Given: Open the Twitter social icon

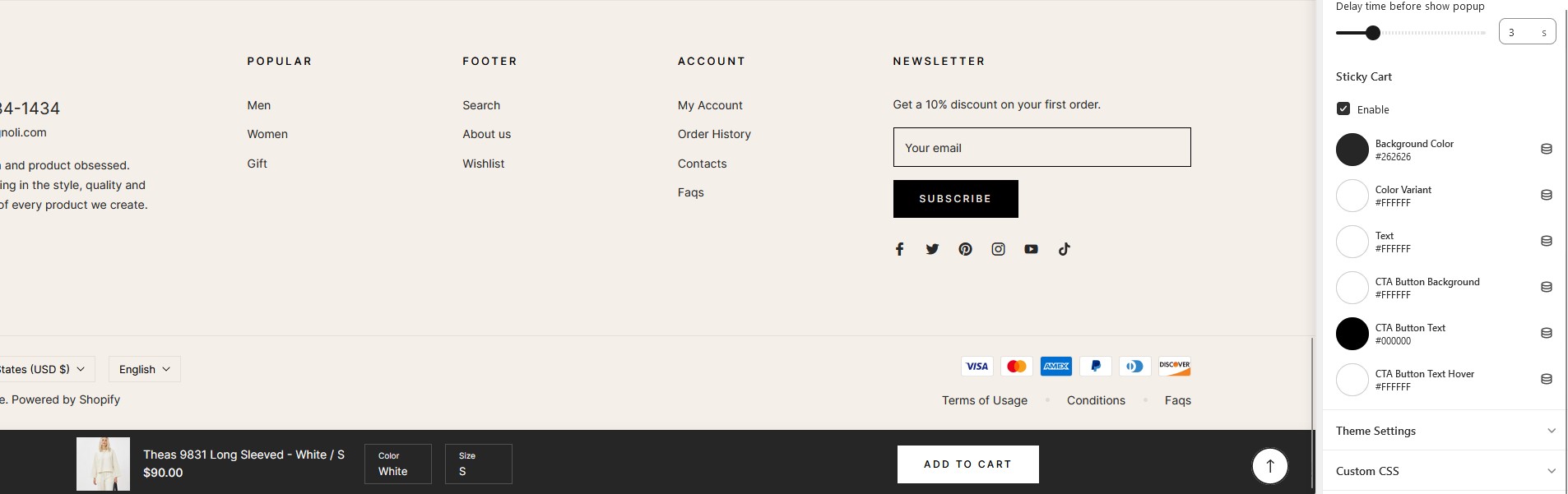Looking at the screenshot, I should 932,249.
